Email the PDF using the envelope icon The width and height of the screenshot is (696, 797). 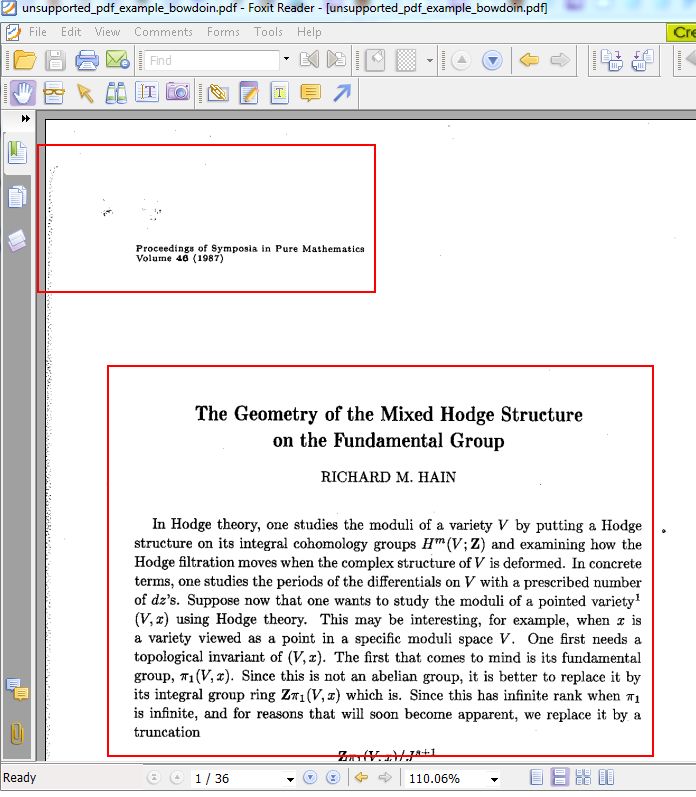117,60
